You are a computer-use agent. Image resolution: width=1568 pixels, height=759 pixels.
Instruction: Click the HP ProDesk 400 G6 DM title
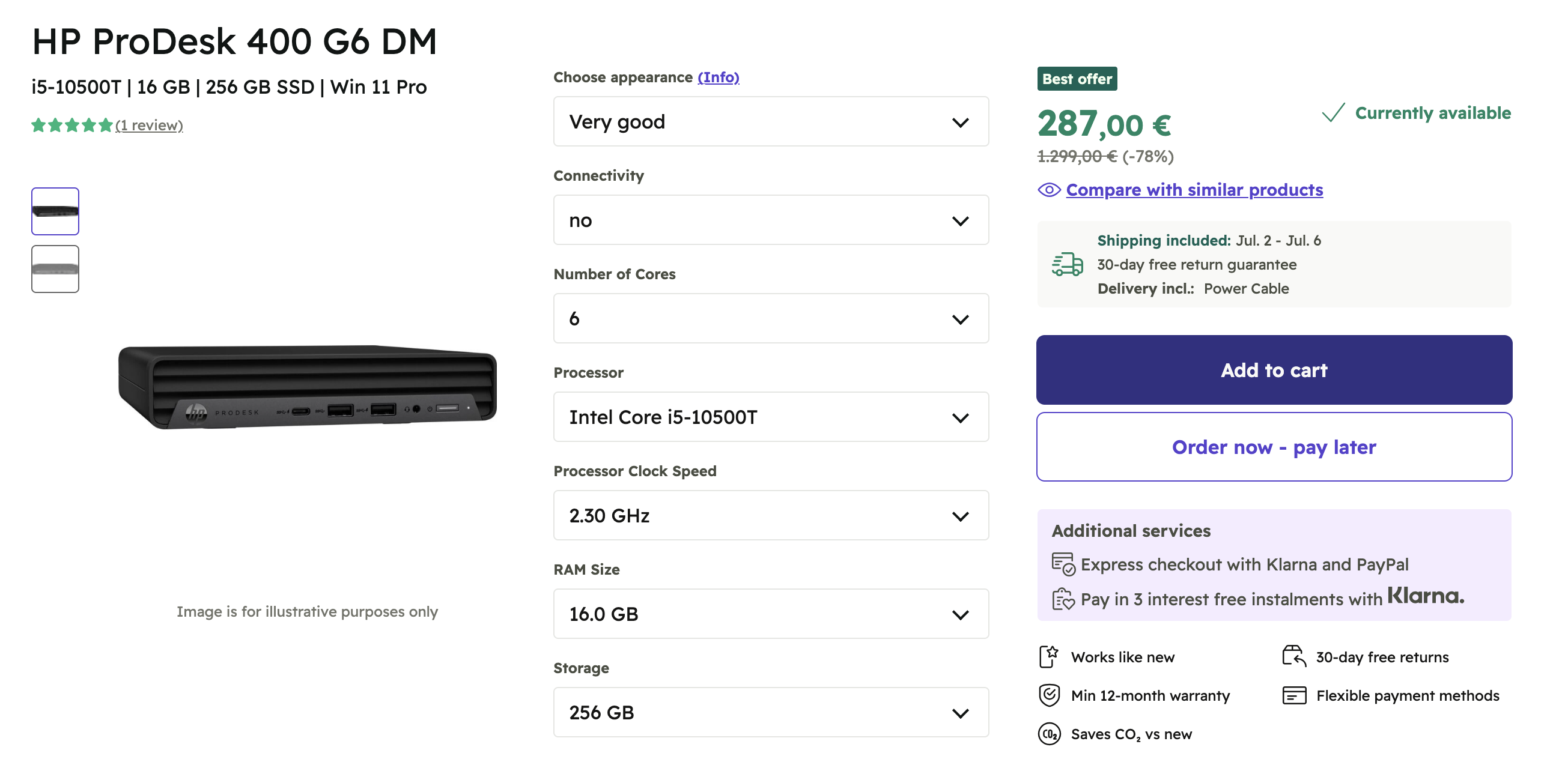(234, 41)
